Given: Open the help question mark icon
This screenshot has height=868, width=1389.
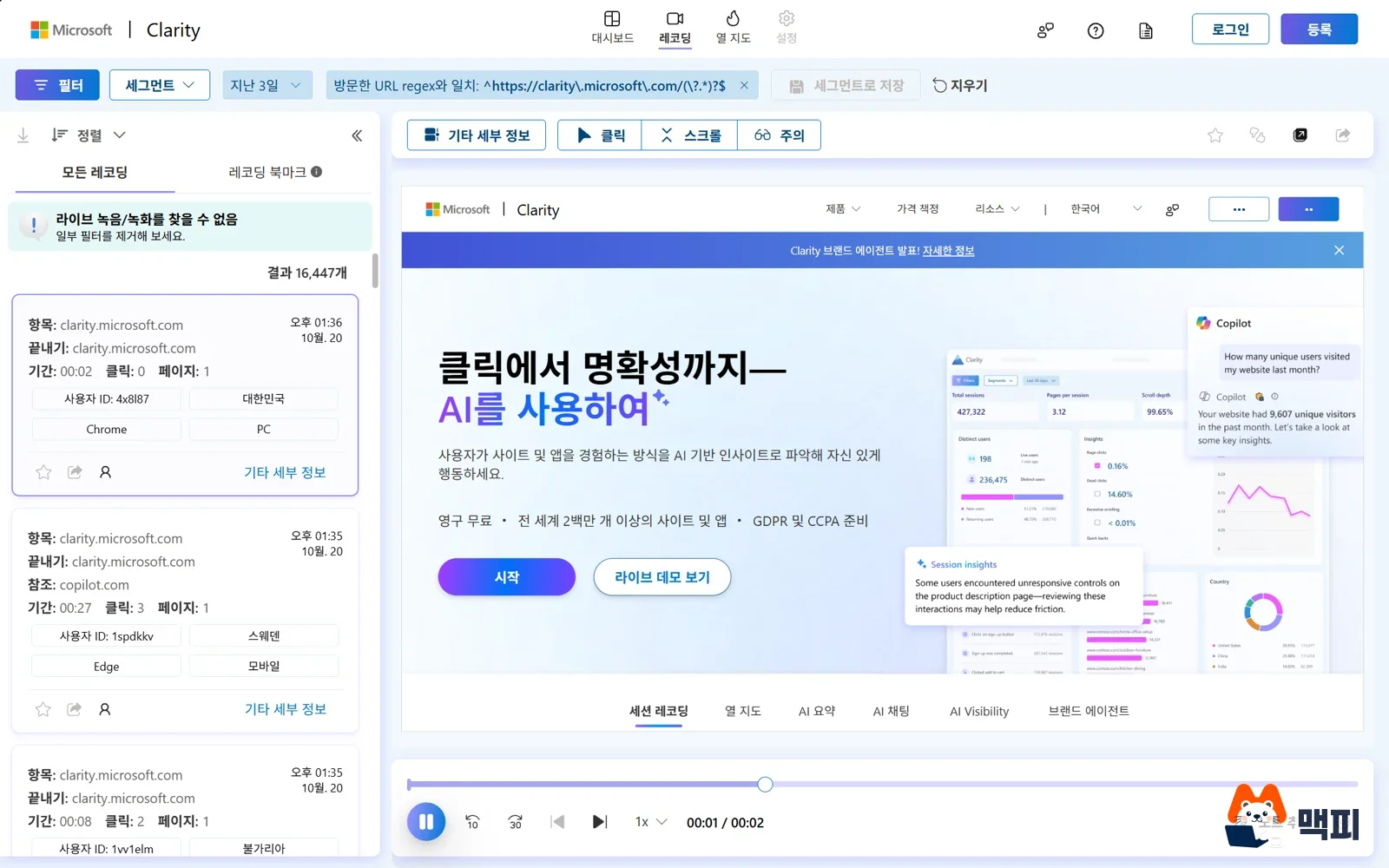Looking at the screenshot, I should click(x=1096, y=30).
